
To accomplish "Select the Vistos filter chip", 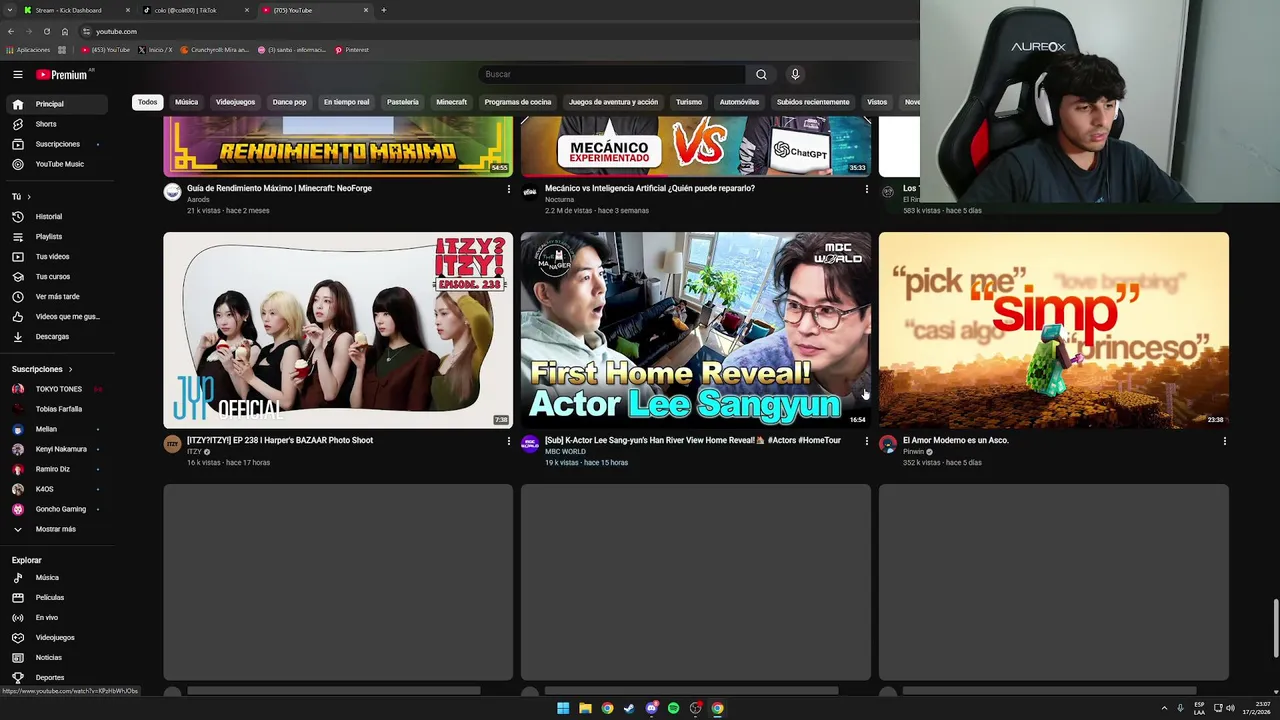I will pyautogui.click(x=877, y=102).
